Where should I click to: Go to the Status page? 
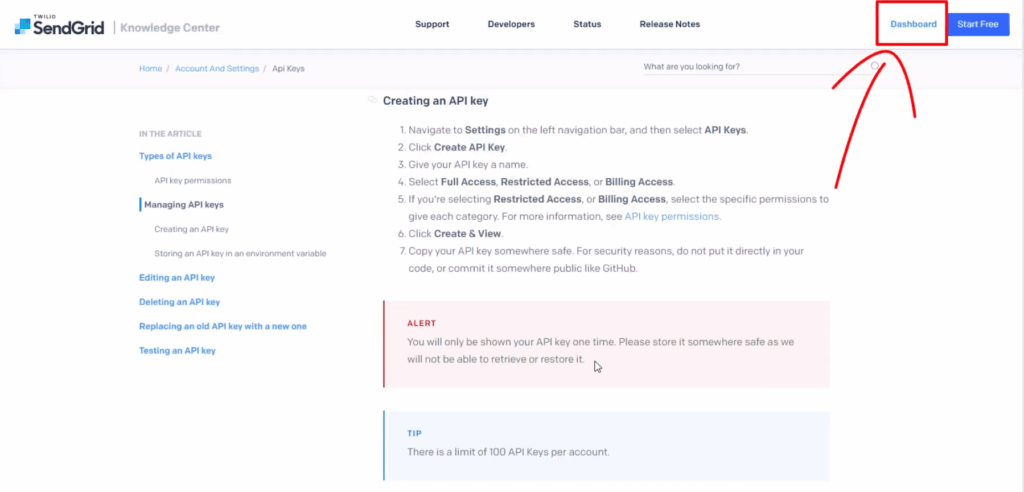(x=587, y=24)
